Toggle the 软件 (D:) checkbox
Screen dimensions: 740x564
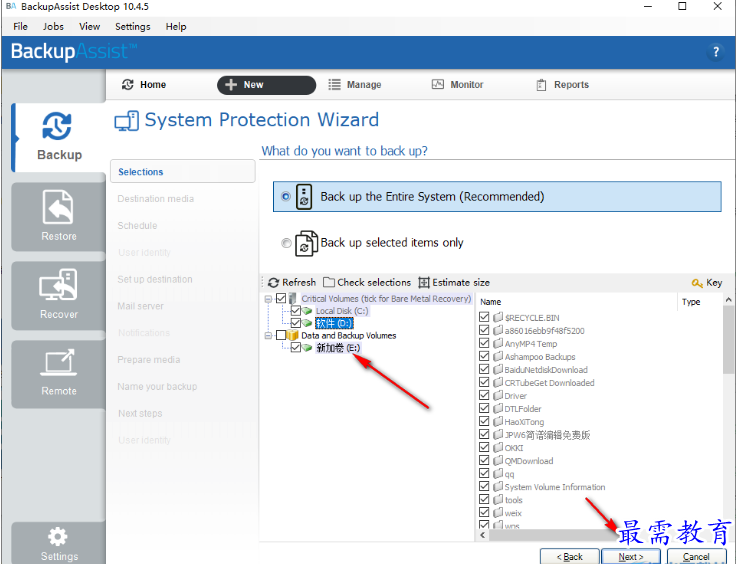(296, 323)
